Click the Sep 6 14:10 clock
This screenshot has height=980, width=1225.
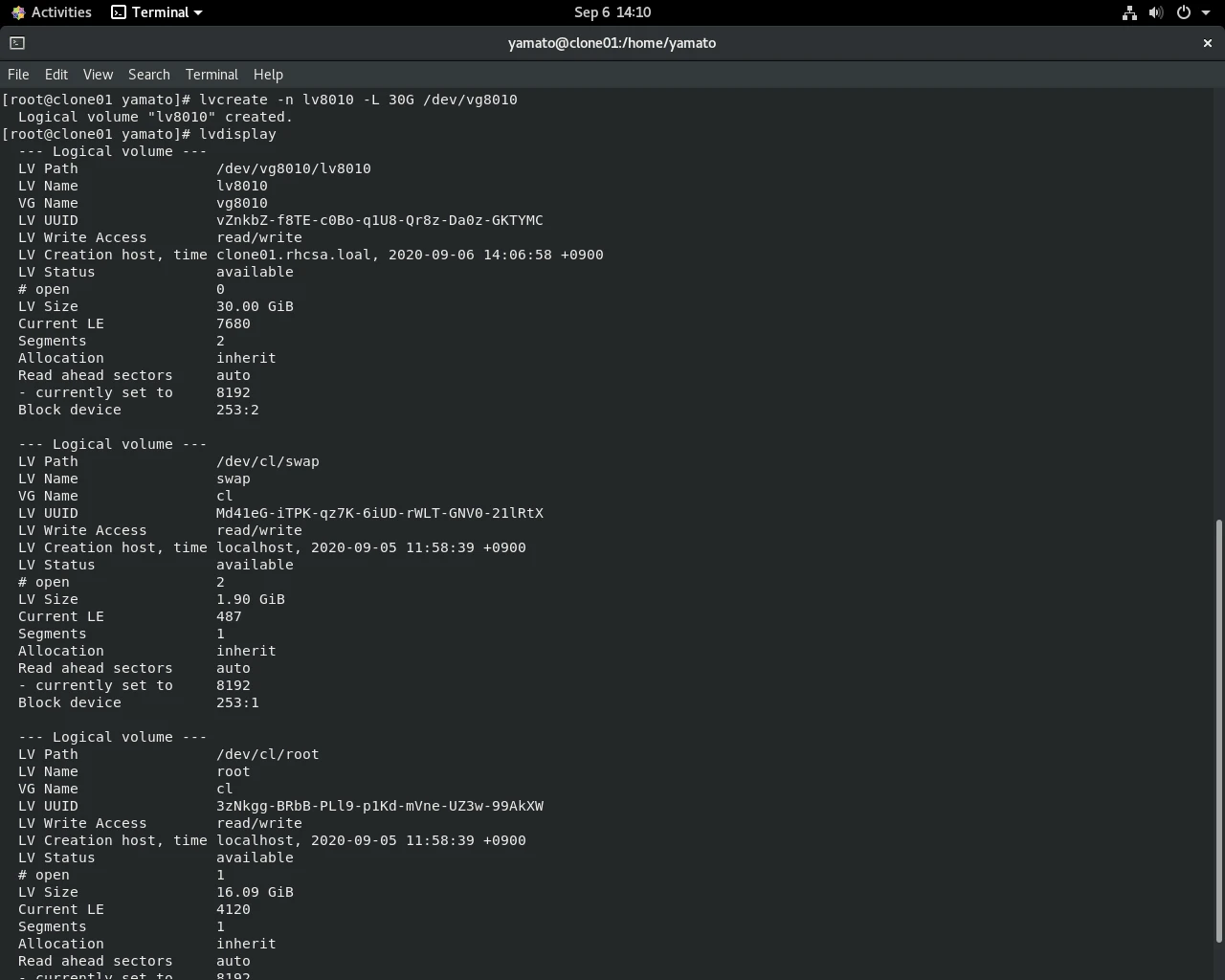click(612, 12)
